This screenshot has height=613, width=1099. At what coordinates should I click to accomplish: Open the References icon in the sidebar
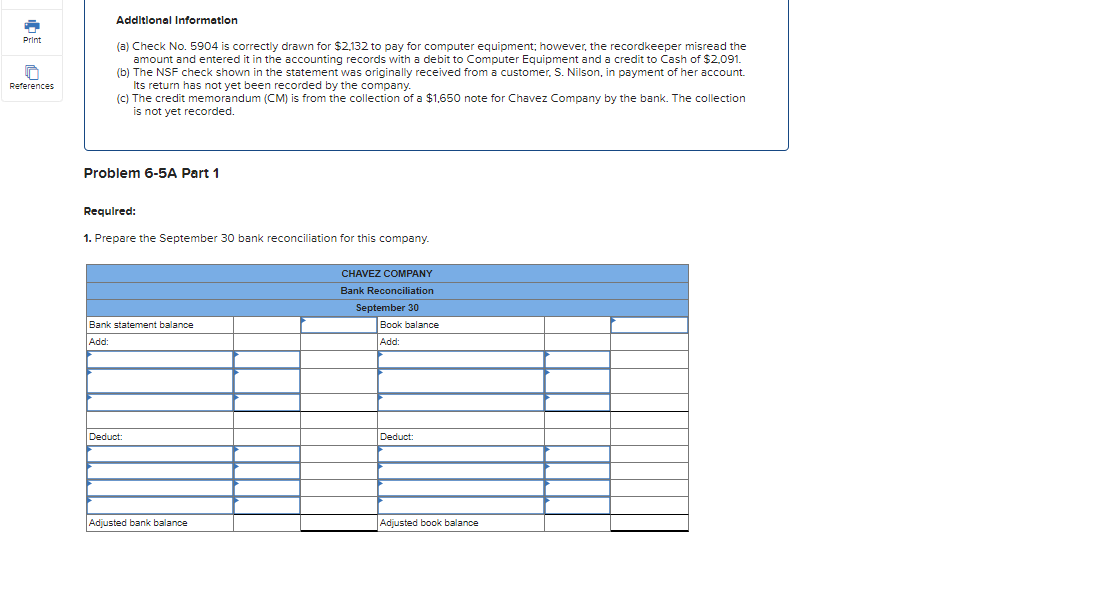32,72
